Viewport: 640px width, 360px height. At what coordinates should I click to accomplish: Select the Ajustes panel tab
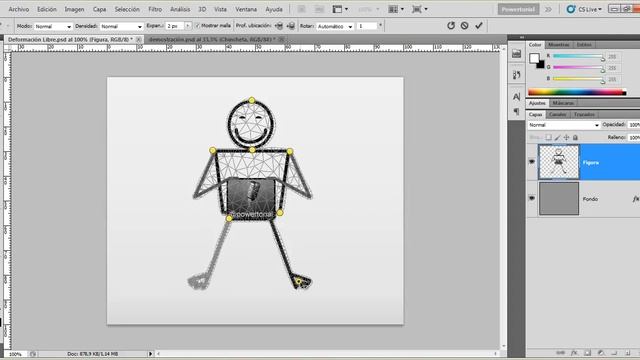click(537, 103)
